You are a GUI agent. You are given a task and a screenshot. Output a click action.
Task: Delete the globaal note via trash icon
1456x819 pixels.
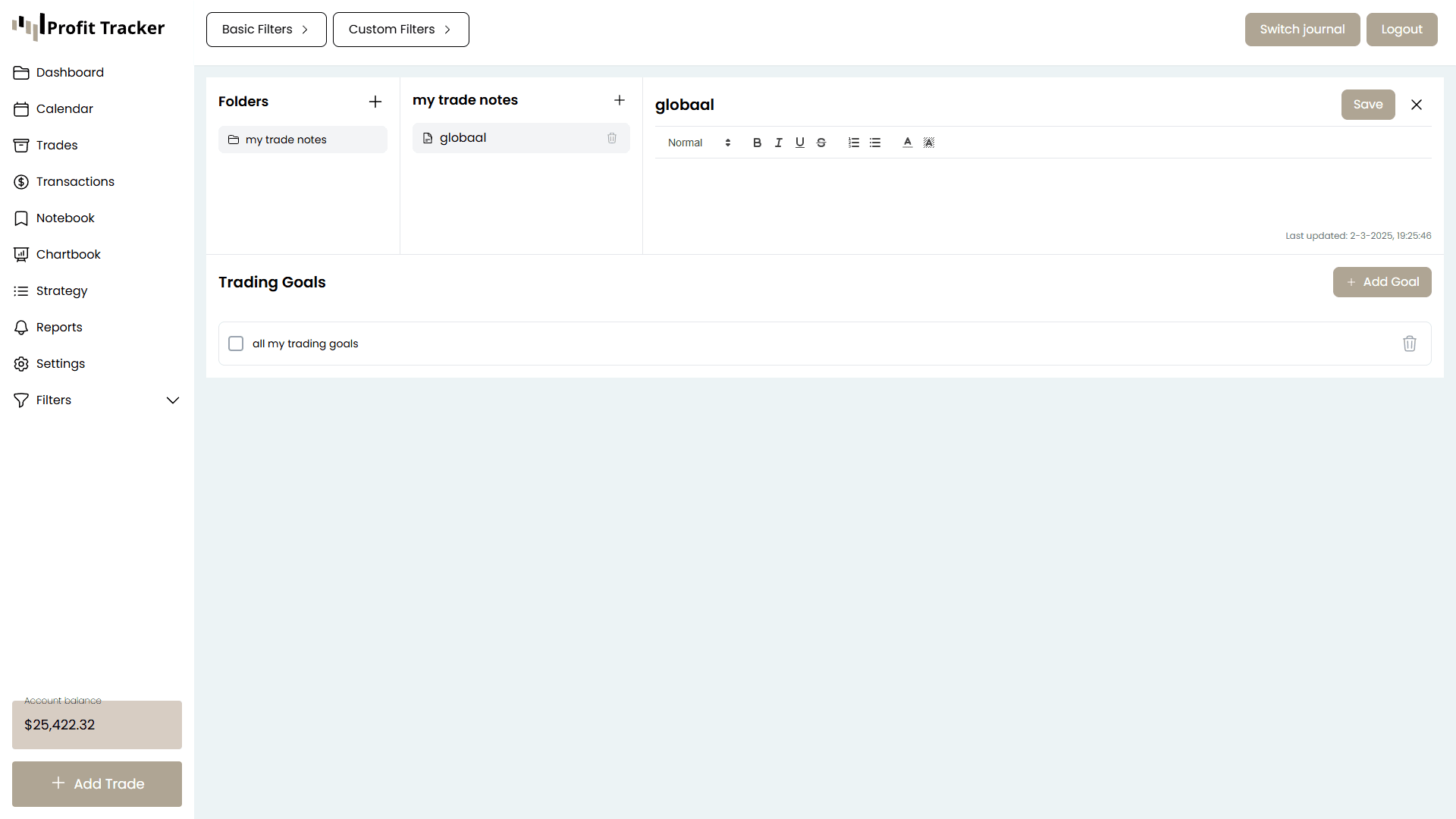[x=611, y=138]
